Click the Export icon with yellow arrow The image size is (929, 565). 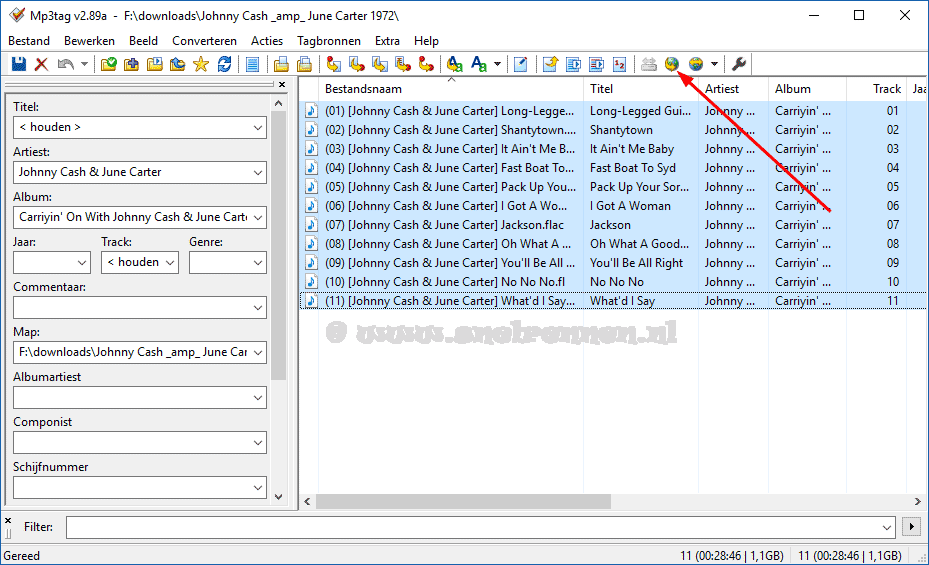(550, 64)
